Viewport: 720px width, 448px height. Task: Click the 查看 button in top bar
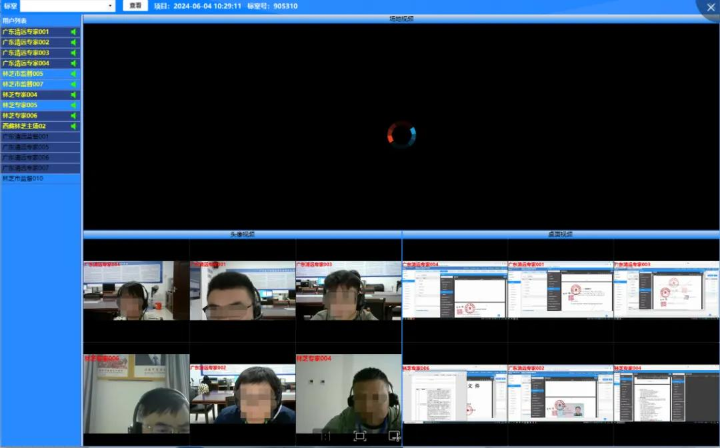click(x=135, y=6)
